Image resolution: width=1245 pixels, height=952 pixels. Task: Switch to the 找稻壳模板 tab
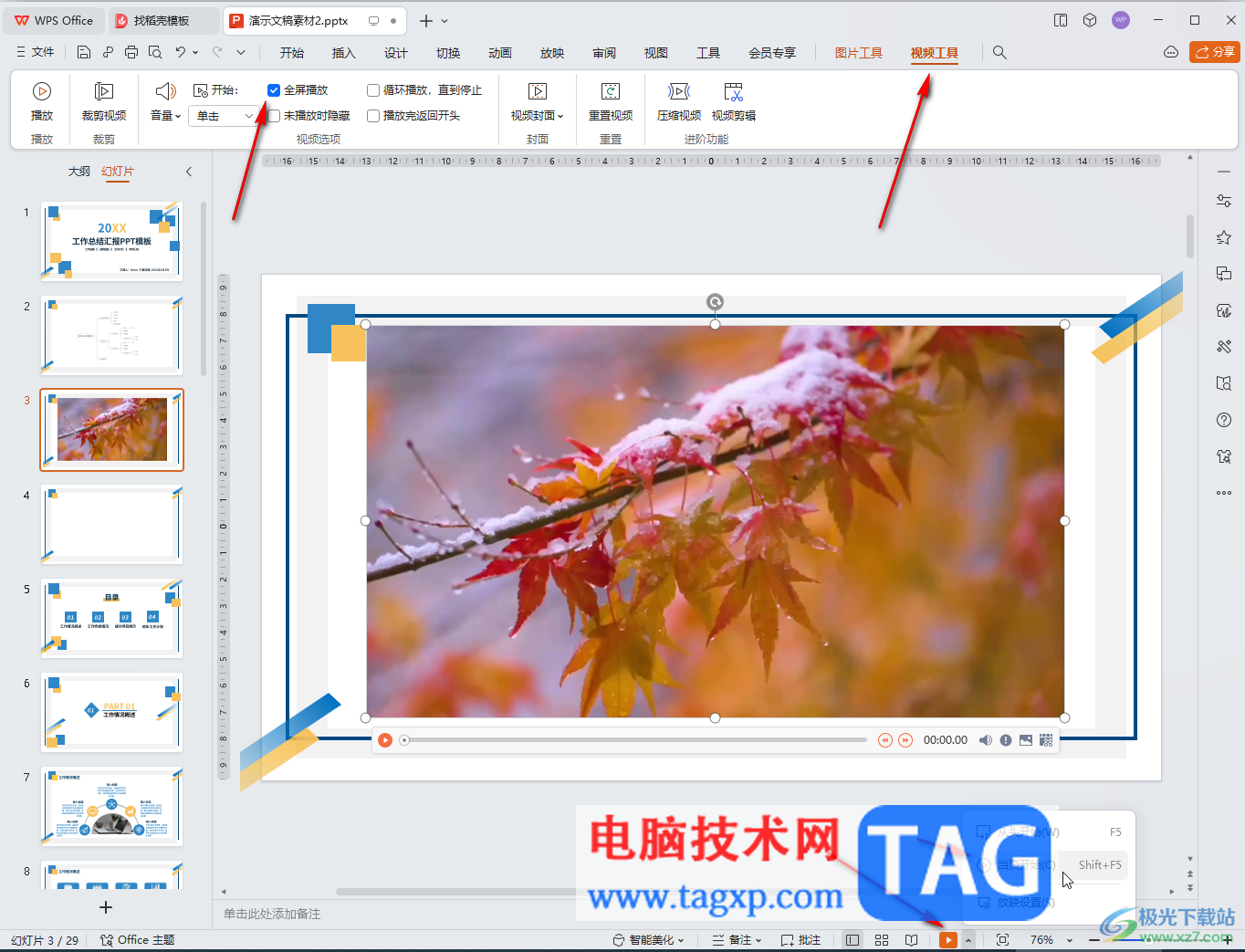pos(164,20)
